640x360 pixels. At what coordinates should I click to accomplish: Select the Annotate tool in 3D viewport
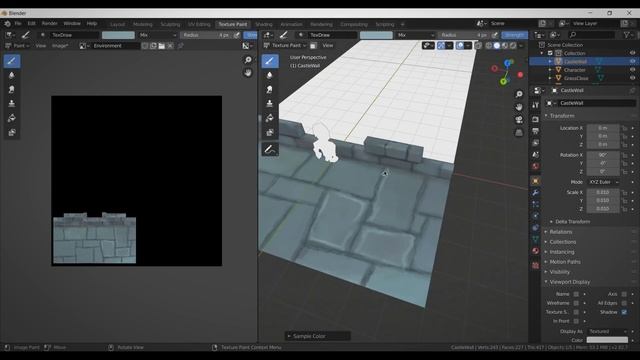(270, 149)
